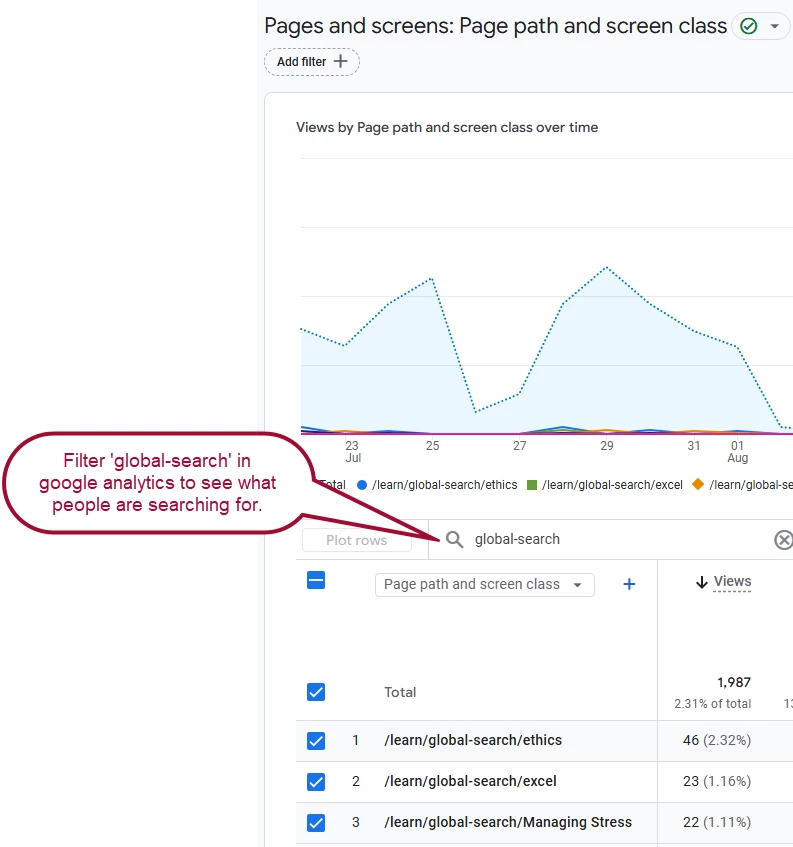The height and width of the screenshot is (847, 793).
Task: Click the Total label in totals row
Action: (400, 692)
